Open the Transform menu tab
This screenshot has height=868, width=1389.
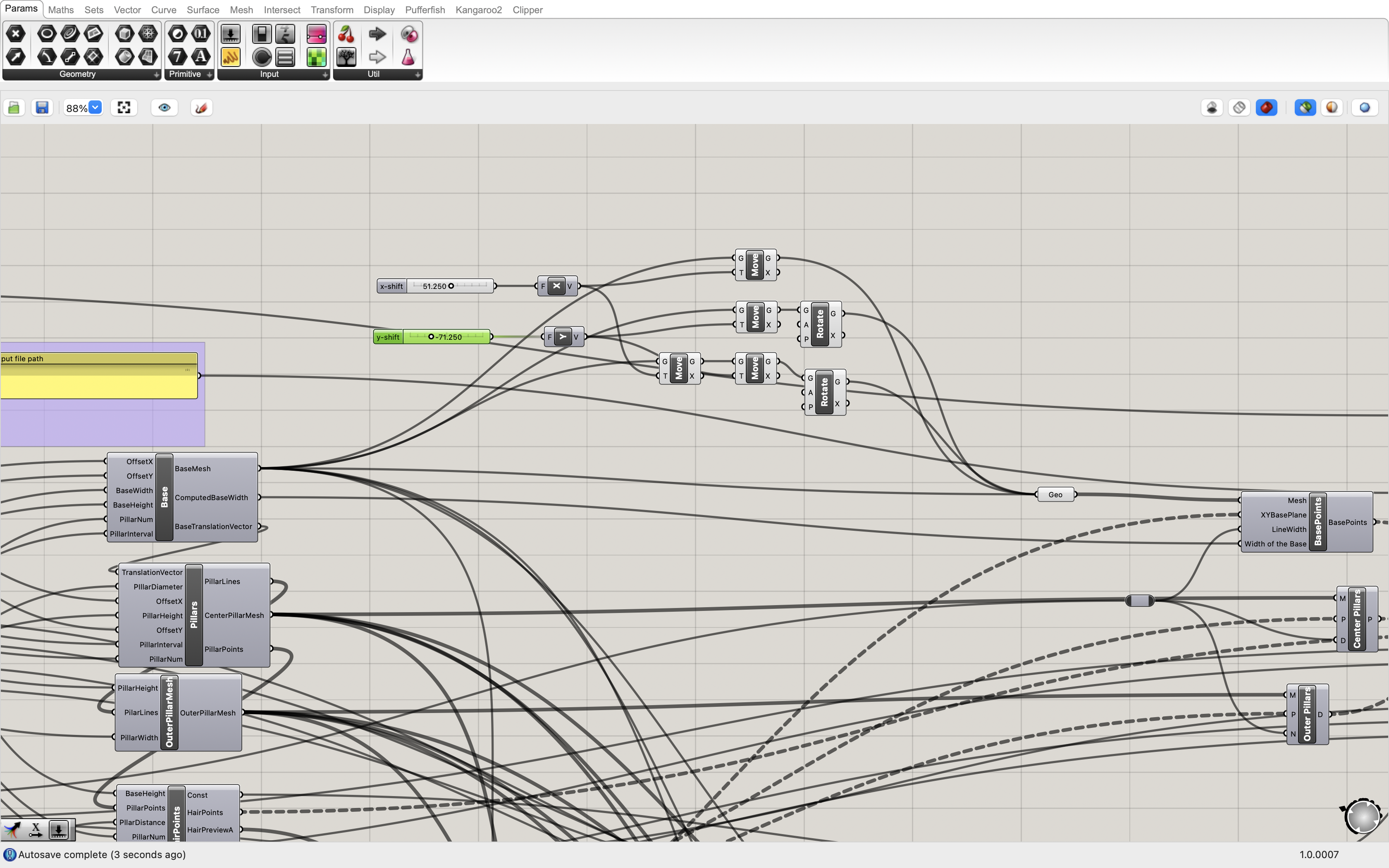(332, 10)
